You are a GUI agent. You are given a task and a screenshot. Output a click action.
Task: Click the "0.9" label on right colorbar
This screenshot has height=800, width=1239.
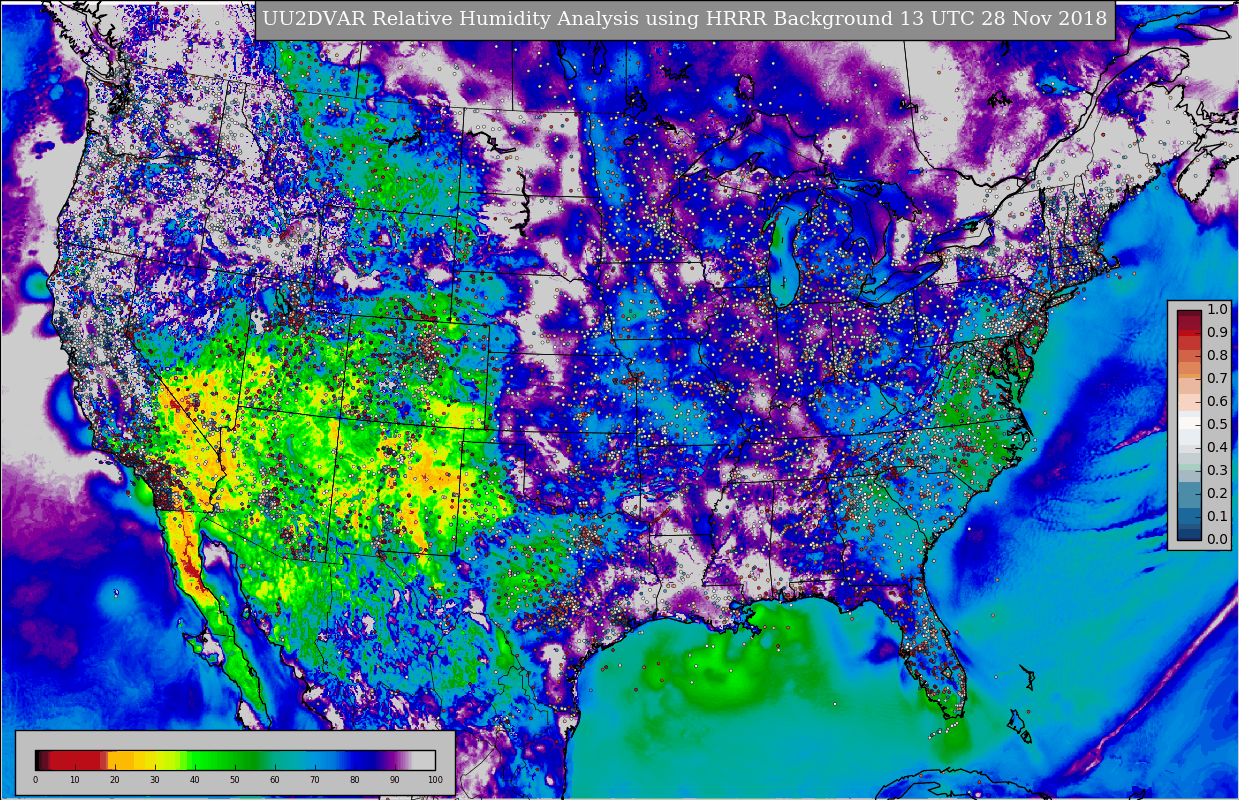[x=1217, y=332]
